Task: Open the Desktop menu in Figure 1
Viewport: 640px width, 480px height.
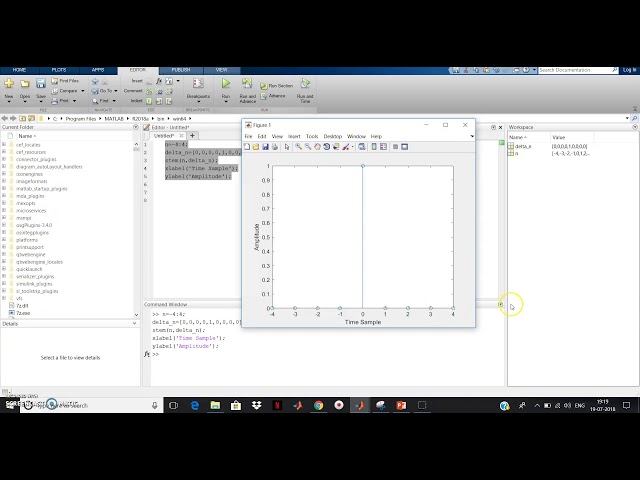Action: pos(333,136)
